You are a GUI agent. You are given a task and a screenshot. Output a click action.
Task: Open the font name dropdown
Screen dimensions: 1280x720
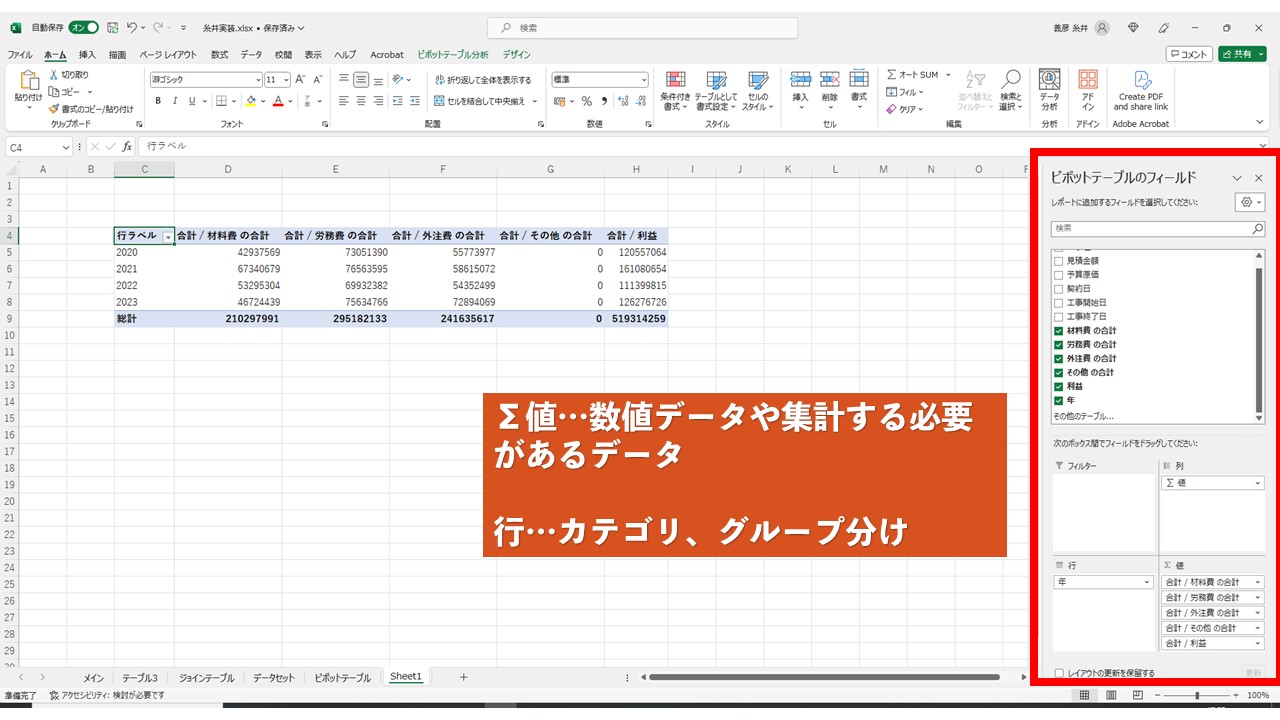(x=257, y=79)
